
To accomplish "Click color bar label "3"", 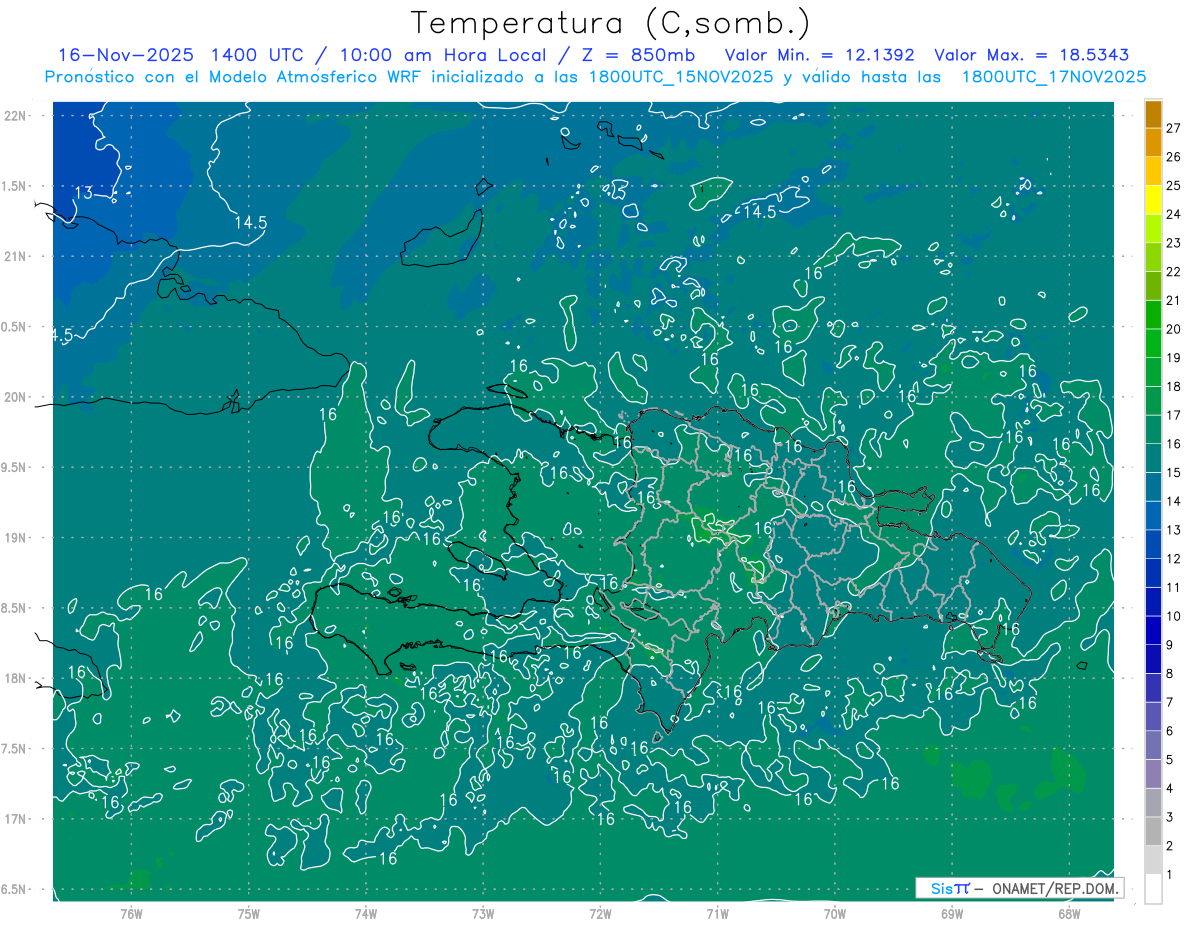I will [x=1169, y=817].
